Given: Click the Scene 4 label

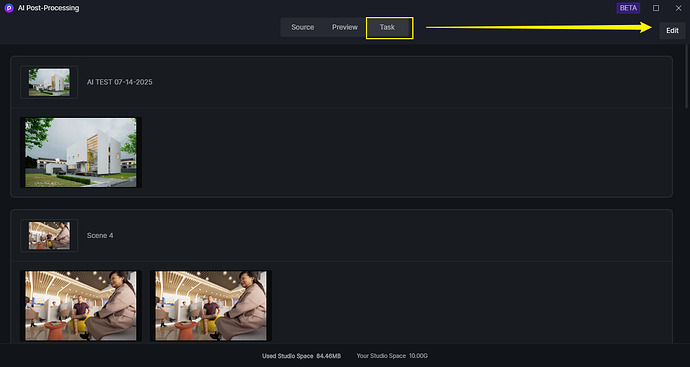Looking at the screenshot, I should [x=100, y=235].
